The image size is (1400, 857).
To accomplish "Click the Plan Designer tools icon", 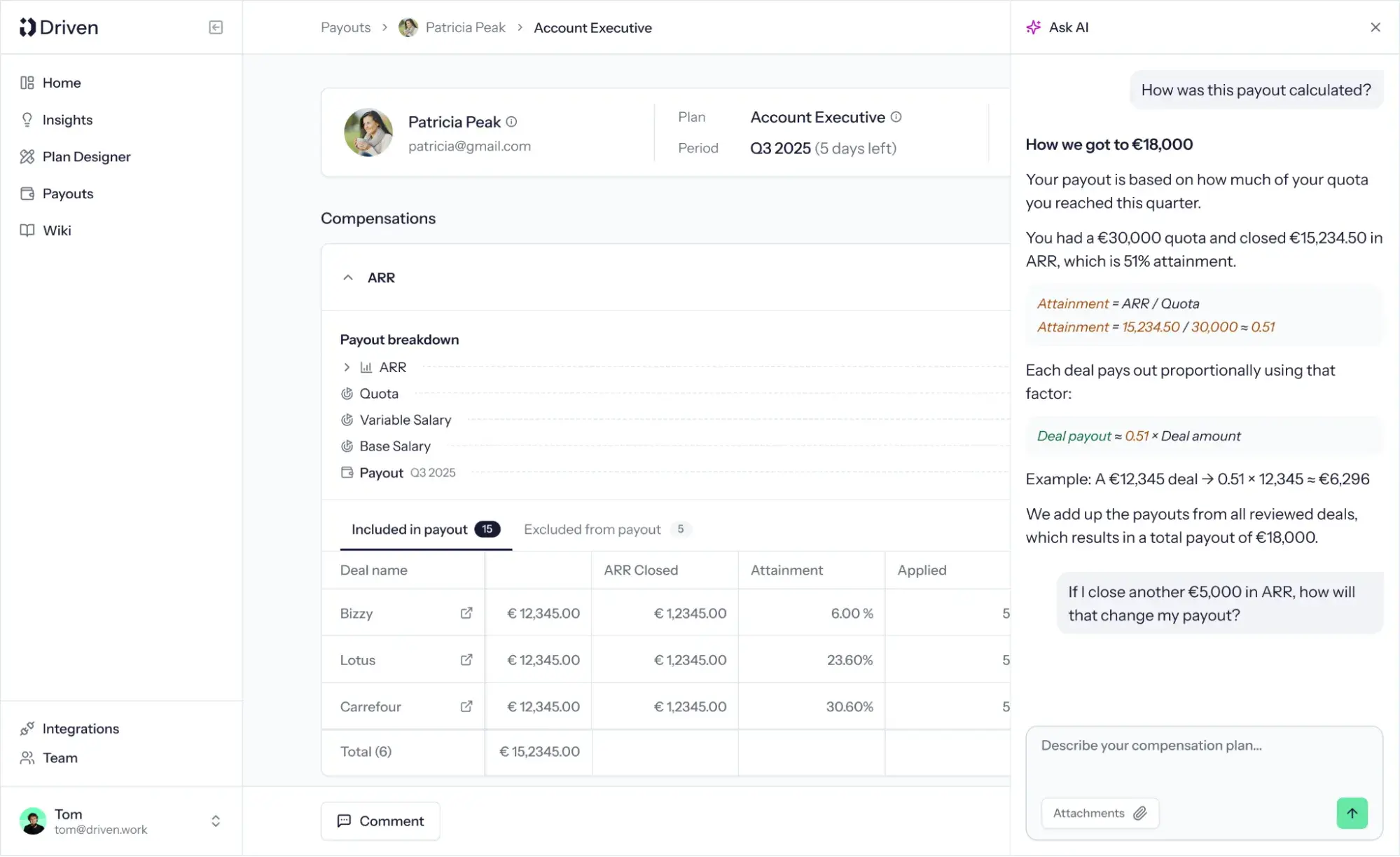I will tap(27, 157).
